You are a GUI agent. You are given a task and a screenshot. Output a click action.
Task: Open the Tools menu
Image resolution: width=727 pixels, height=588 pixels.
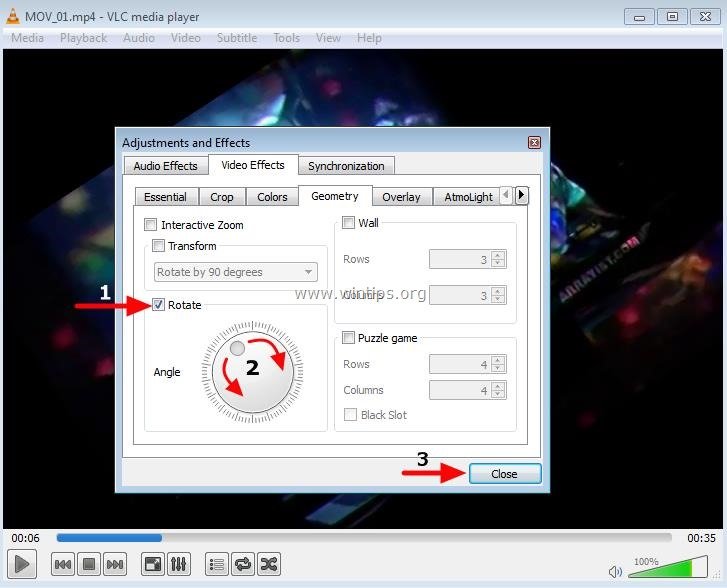click(x=287, y=38)
